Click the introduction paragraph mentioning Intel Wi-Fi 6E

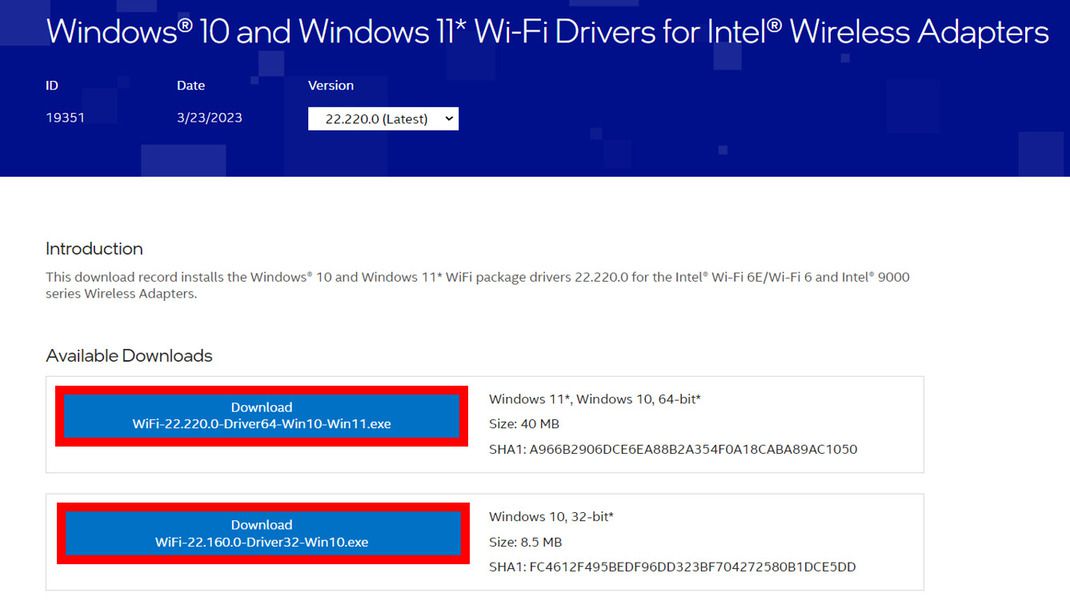[477, 285]
